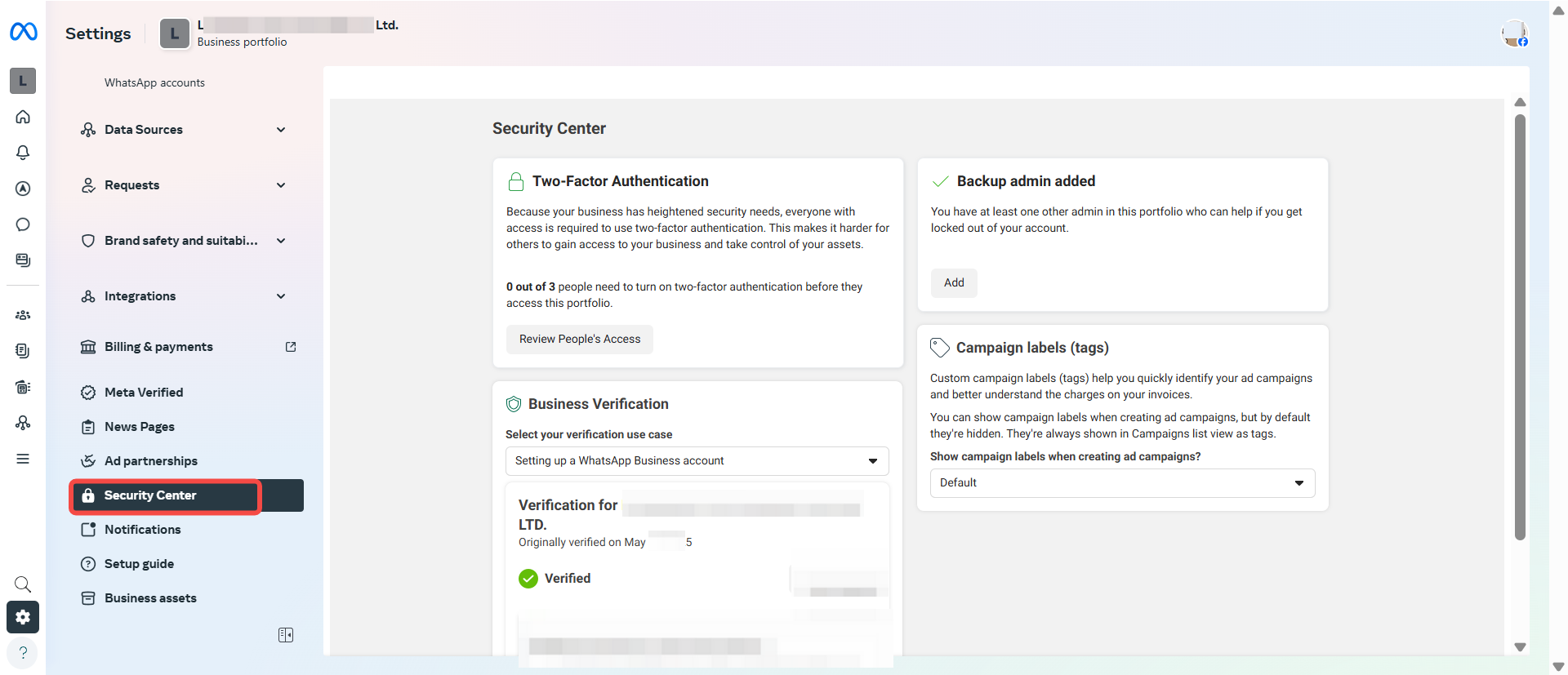Open the All tools hamburger menu icon
The image size is (1568, 675).
[23, 459]
